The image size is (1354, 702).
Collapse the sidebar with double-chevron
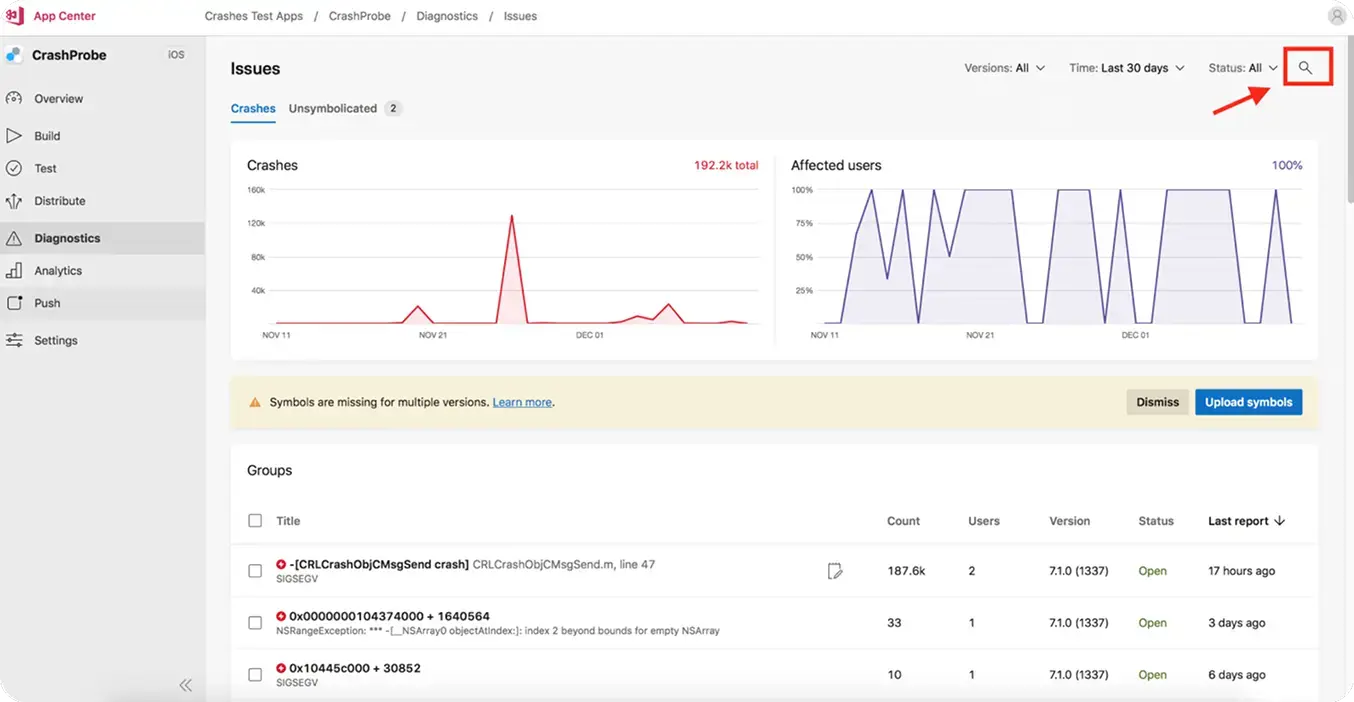coord(185,684)
